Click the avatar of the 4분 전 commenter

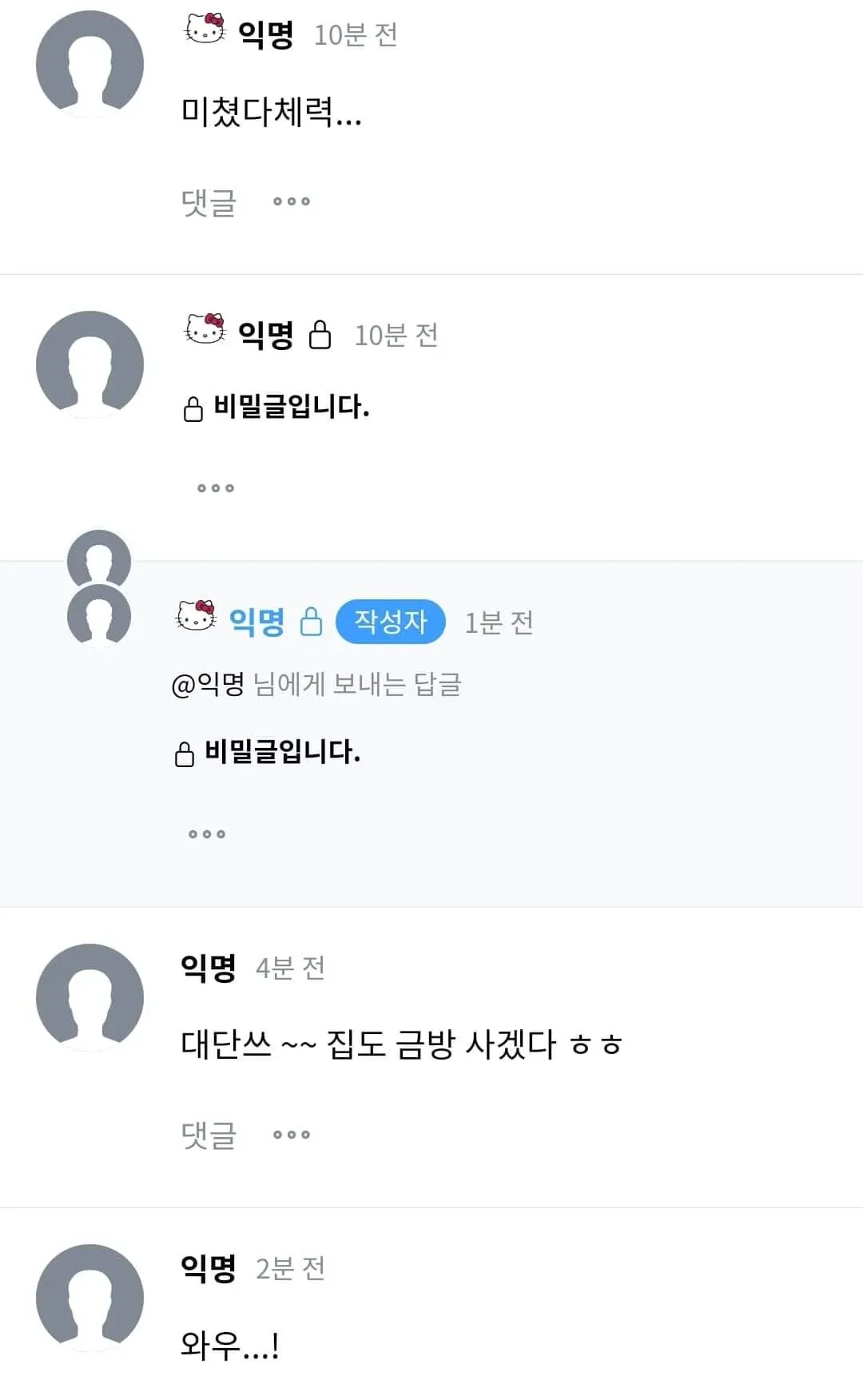click(90, 995)
